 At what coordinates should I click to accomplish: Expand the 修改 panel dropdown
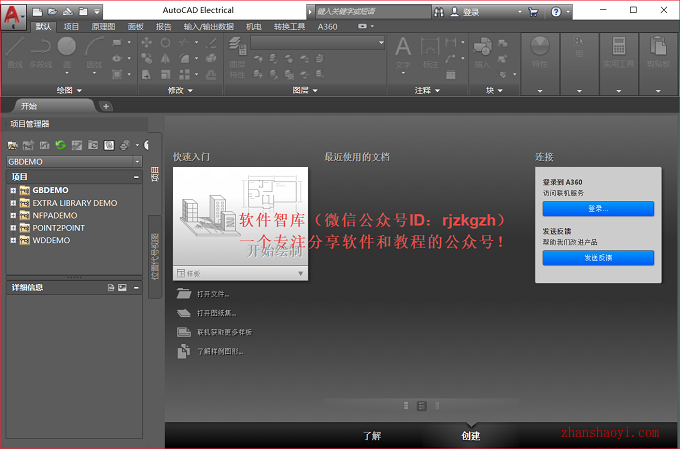pyautogui.click(x=180, y=90)
